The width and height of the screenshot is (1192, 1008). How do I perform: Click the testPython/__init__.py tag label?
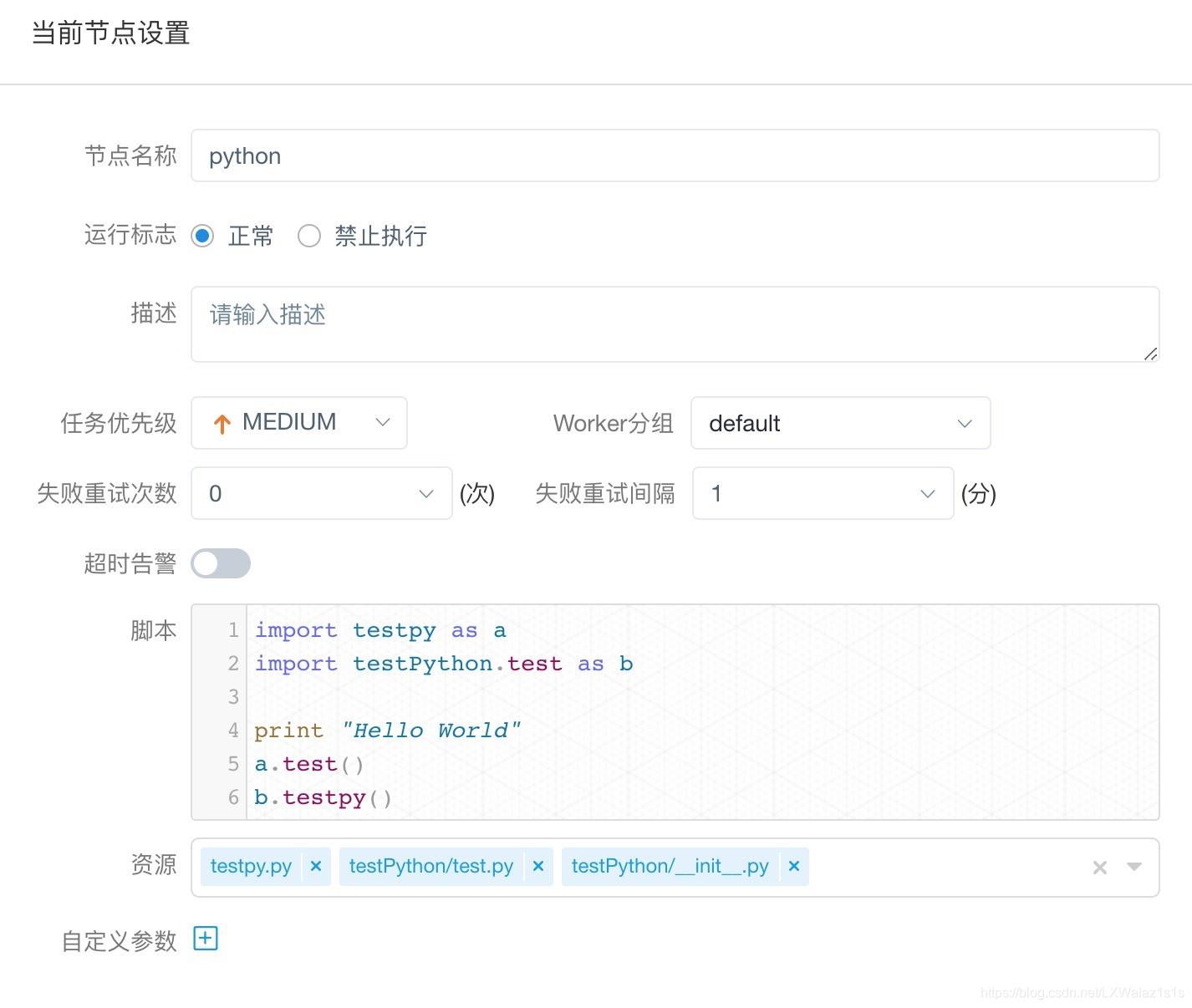(x=670, y=866)
